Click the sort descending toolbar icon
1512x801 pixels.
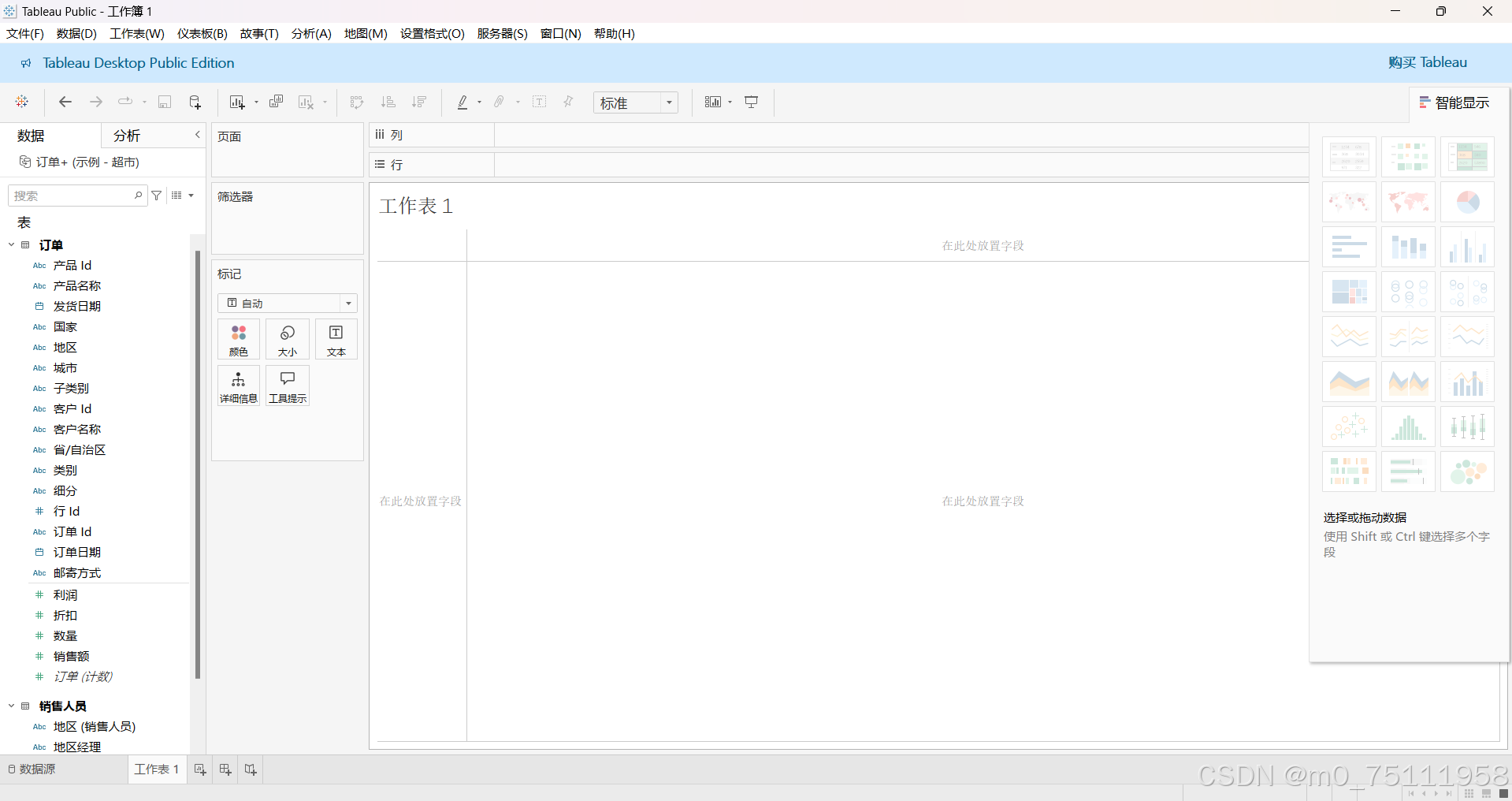pyautogui.click(x=419, y=102)
